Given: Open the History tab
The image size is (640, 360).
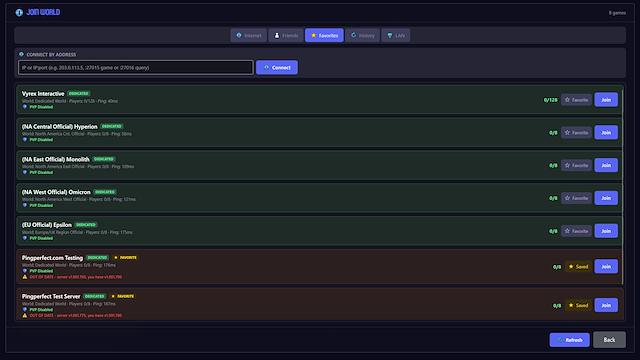Looking at the screenshot, I should (x=362, y=36).
